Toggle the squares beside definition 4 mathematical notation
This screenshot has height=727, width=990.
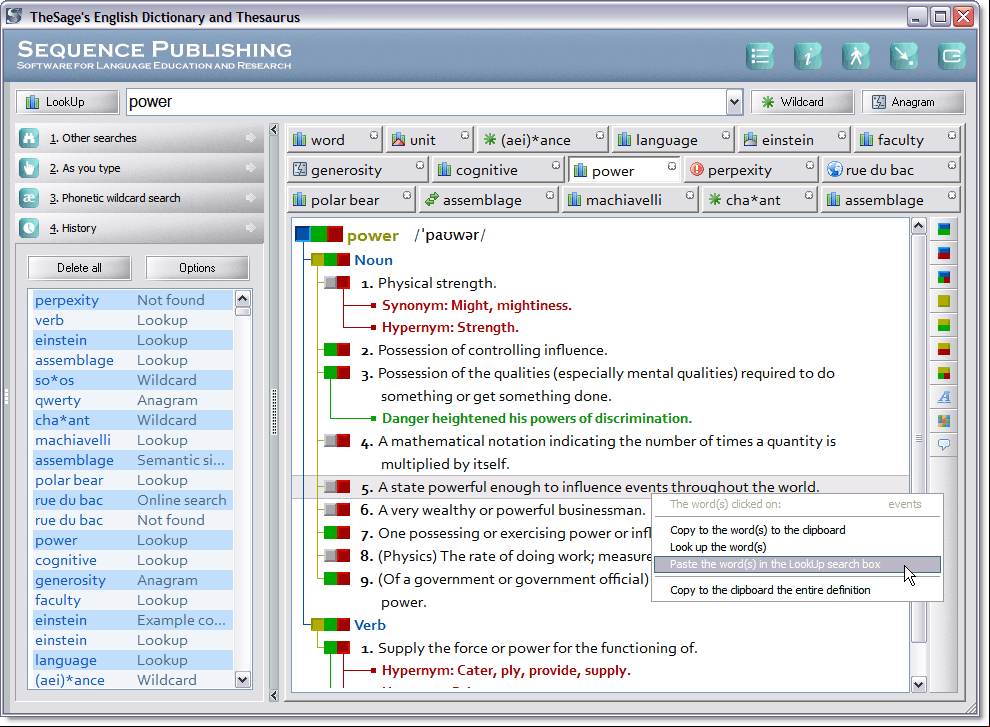pos(337,441)
